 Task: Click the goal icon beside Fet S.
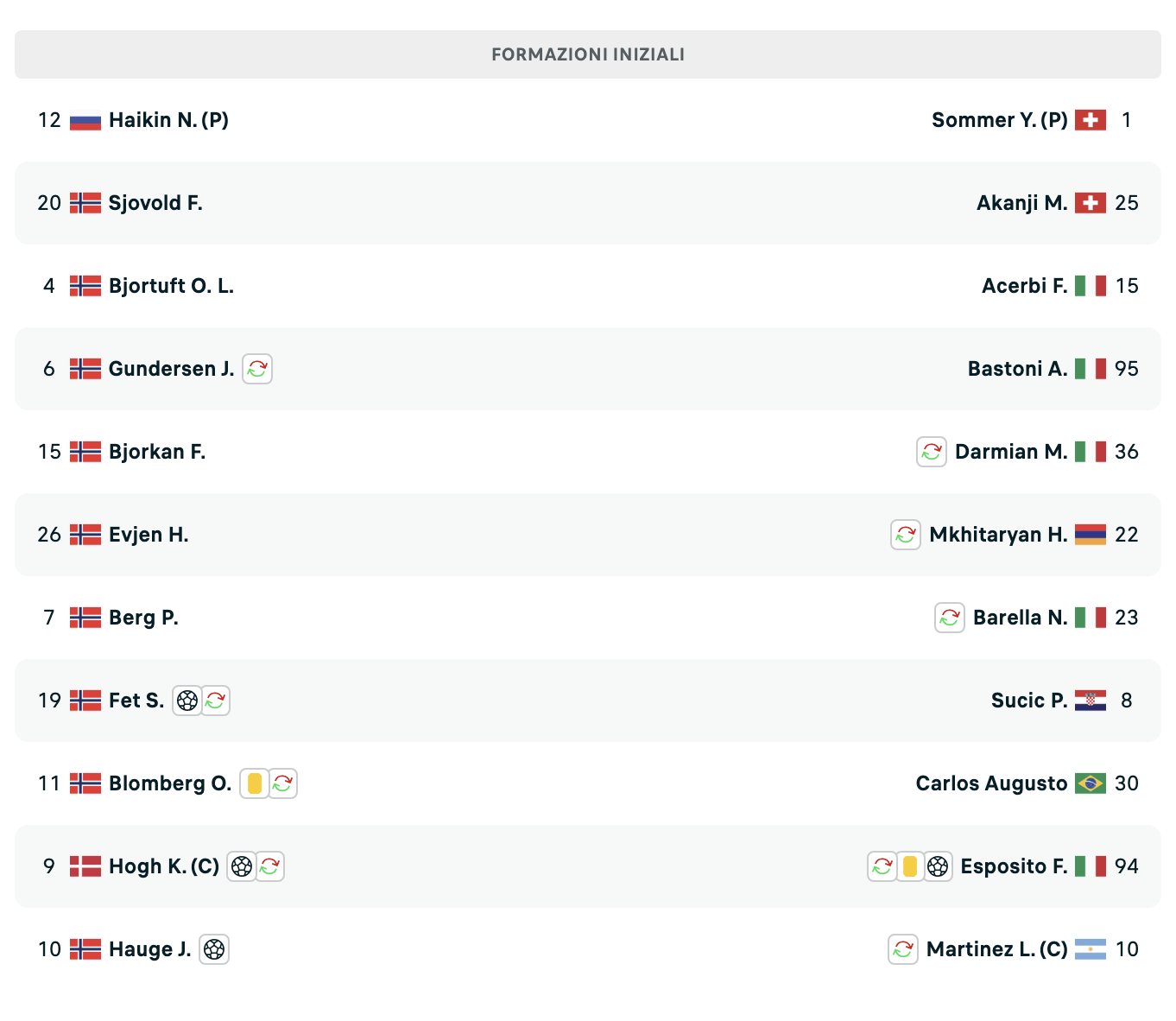[187, 701]
